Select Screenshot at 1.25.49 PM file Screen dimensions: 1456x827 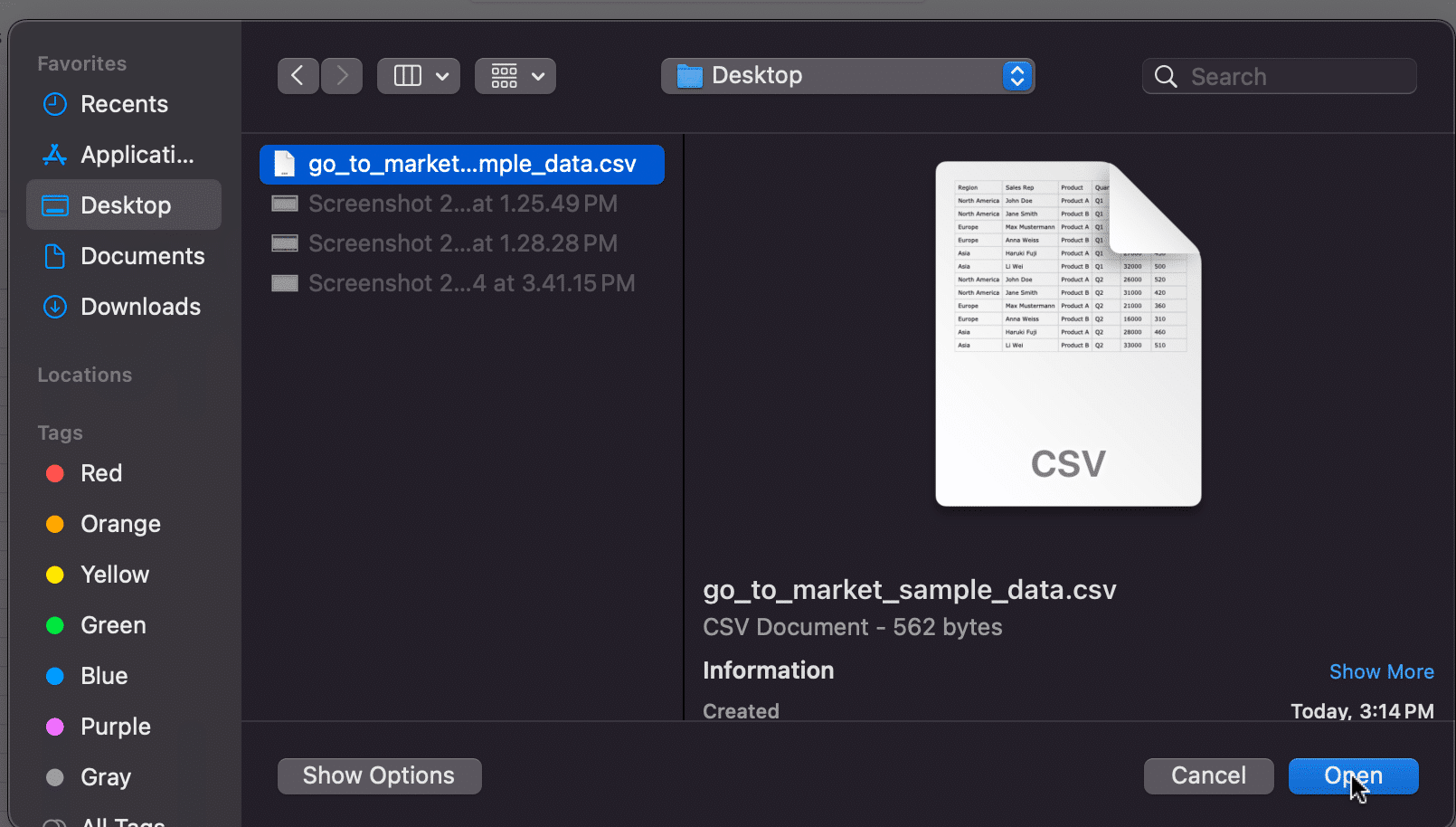coord(462,204)
